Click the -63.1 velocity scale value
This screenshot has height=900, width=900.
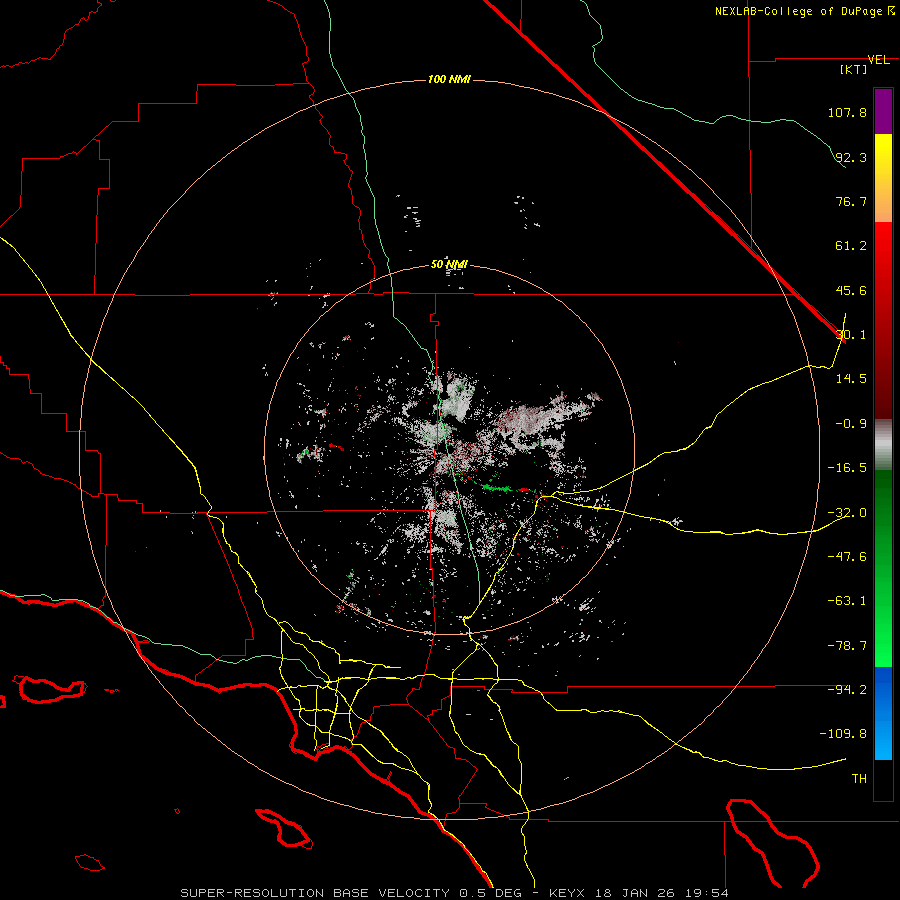[847, 601]
